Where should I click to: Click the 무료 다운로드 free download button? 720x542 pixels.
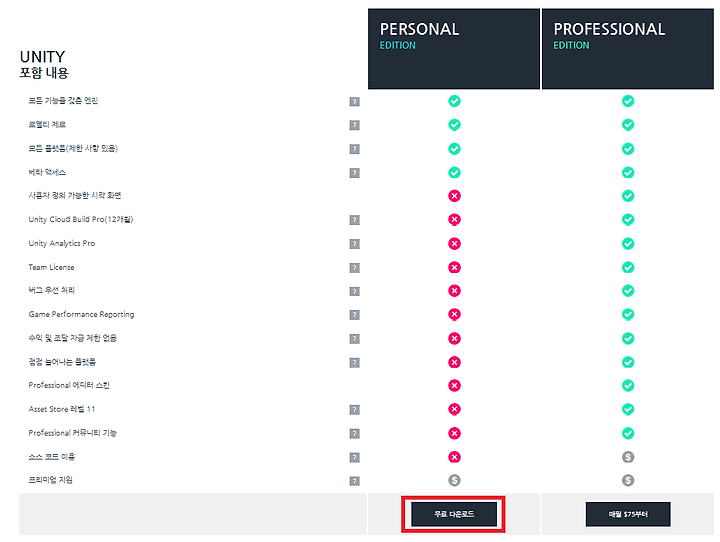(454, 514)
